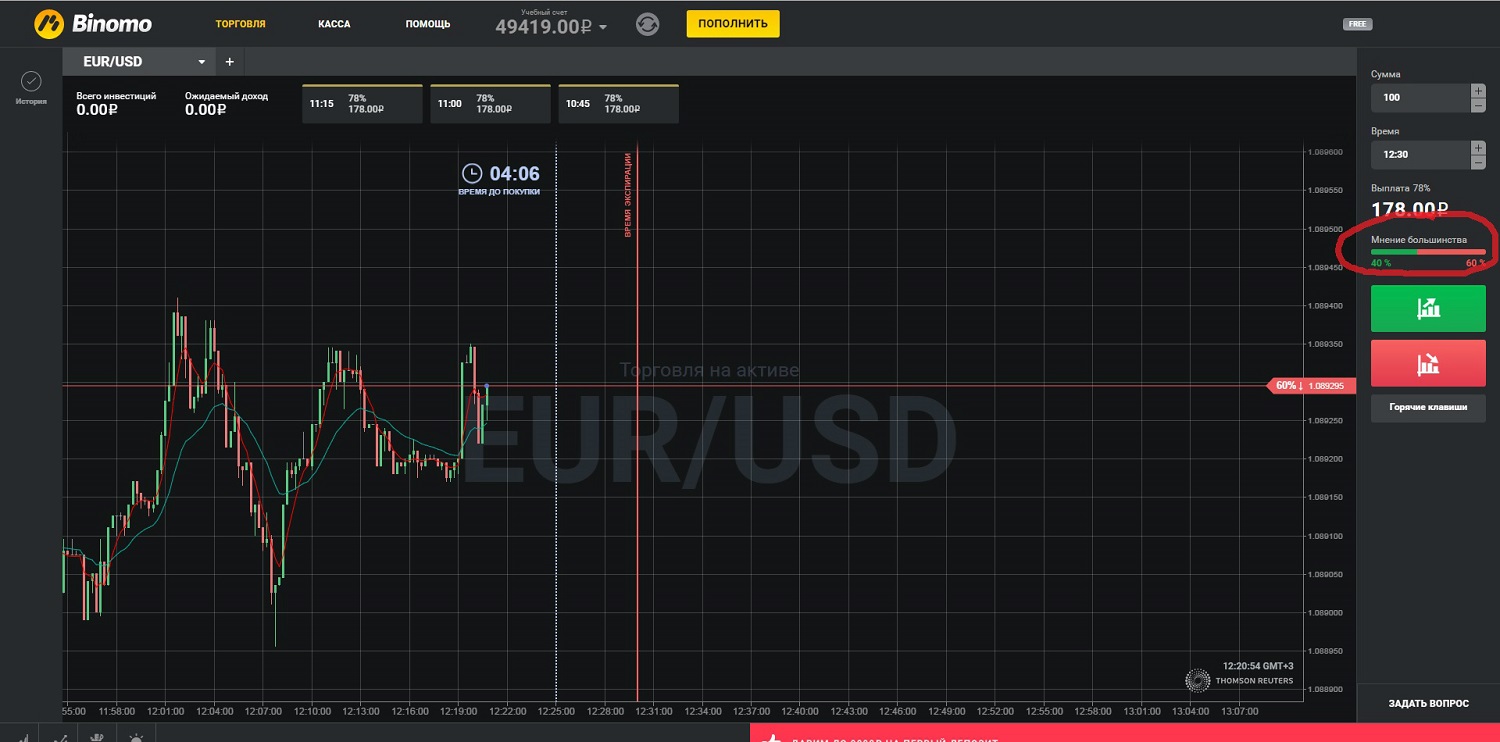This screenshot has height=742, width=1500.
Task: Increase the Время expiry with plus
Action: point(1478,148)
